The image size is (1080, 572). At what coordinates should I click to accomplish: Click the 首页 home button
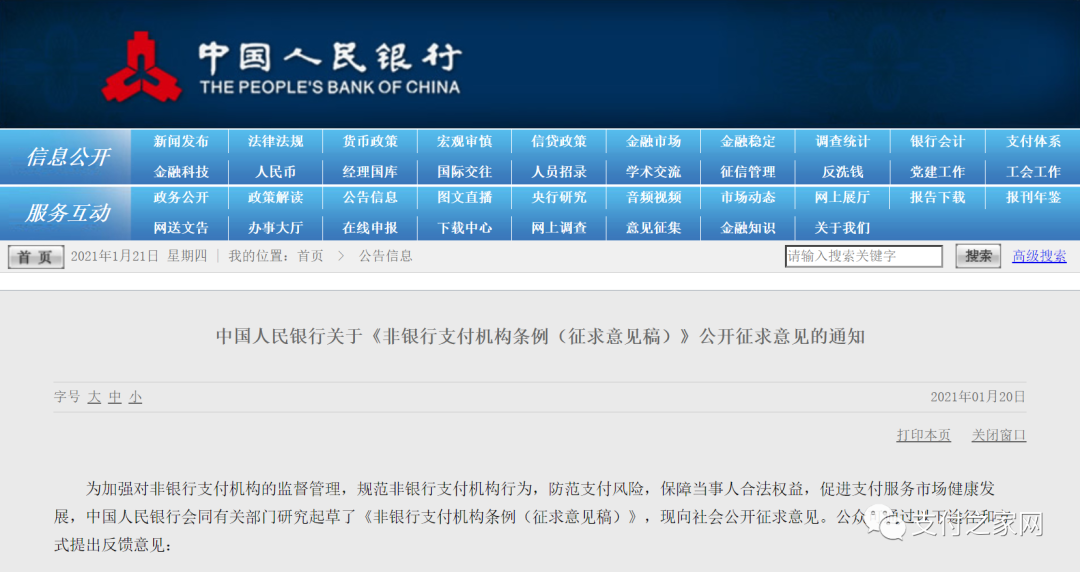(36, 257)
